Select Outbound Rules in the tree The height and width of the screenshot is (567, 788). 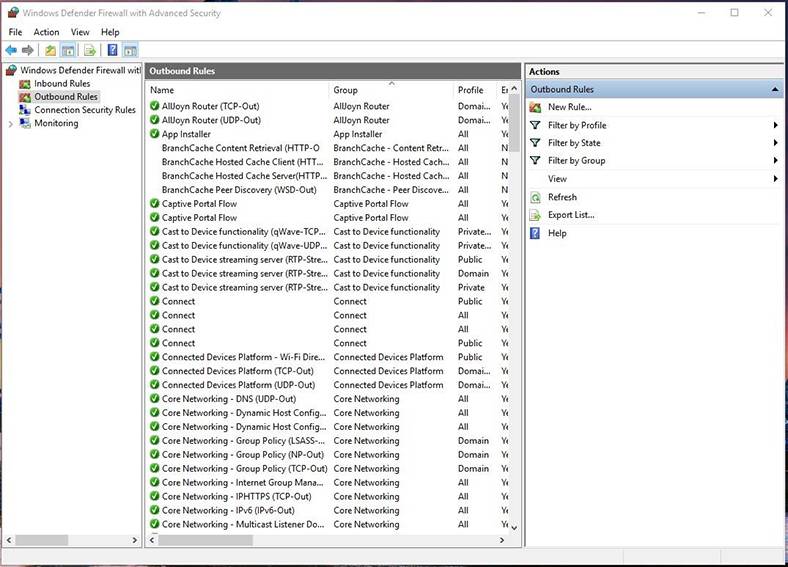[65, 97]
